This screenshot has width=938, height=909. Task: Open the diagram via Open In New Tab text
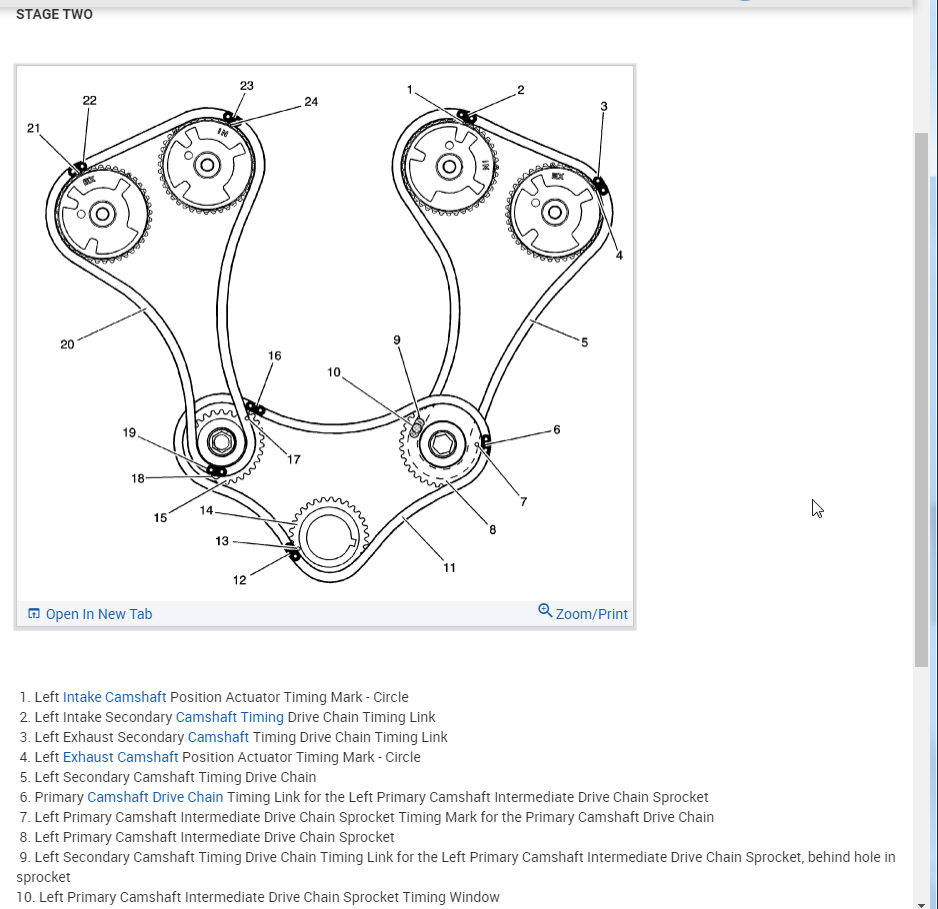(99, 614)
